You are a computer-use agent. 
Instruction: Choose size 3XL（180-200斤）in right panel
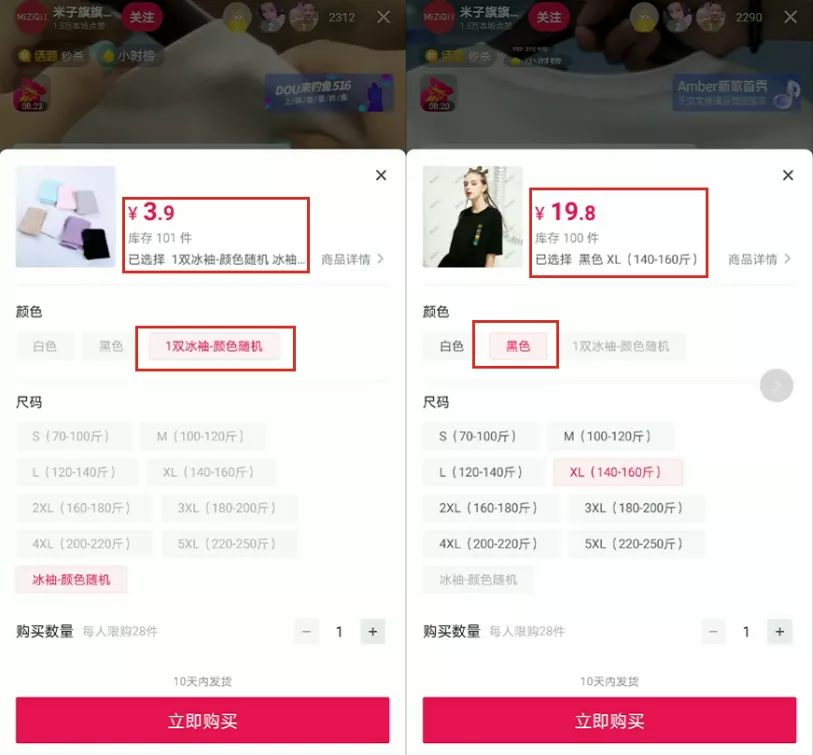pos(636,508)
